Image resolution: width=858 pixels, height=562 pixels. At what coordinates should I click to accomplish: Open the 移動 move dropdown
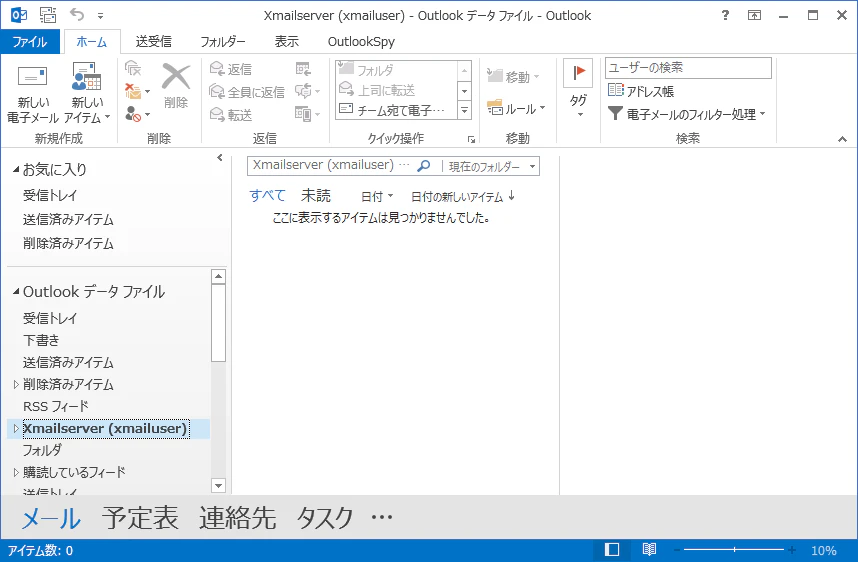(513, 77)
